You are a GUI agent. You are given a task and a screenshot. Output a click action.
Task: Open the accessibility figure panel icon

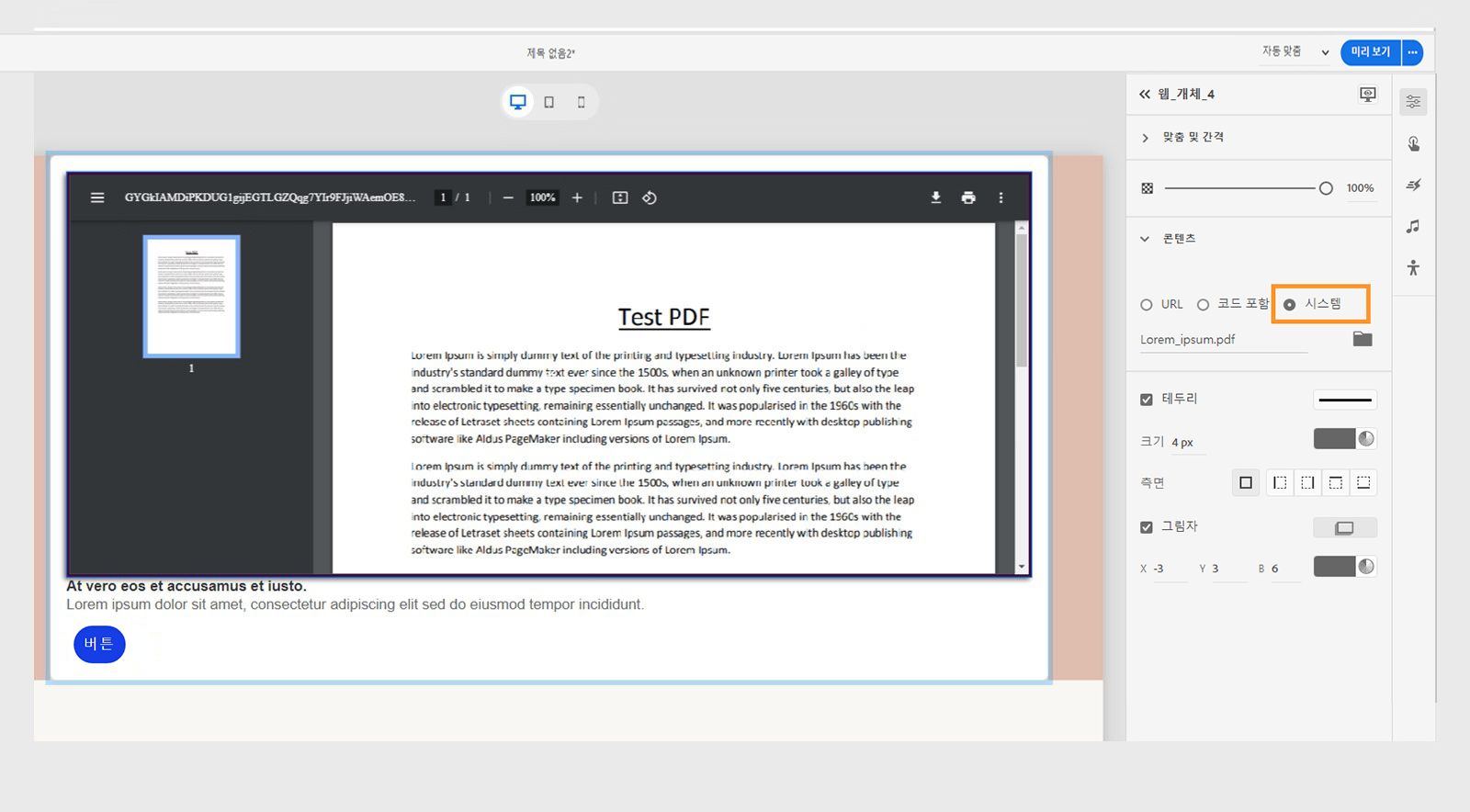(1413, 267)
